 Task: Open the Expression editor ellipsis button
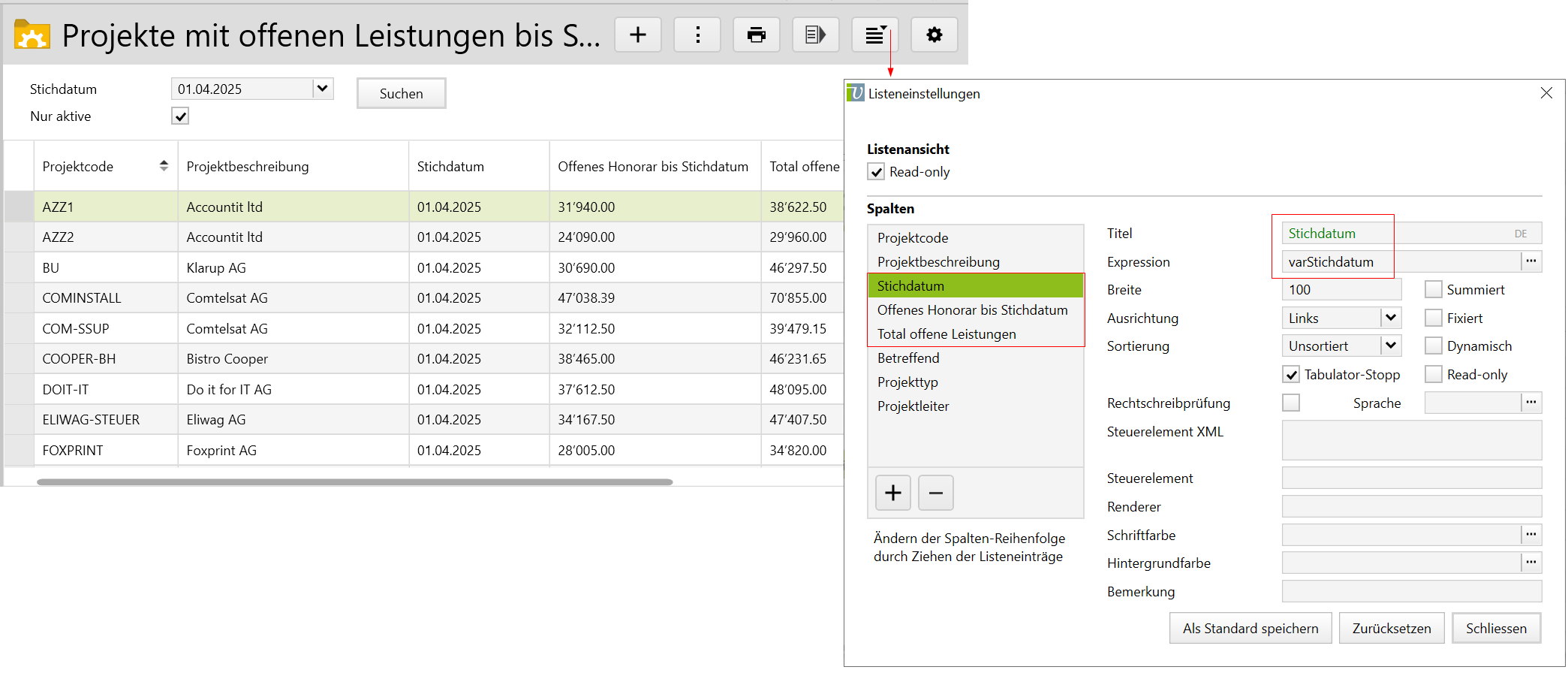[1531, 261]
